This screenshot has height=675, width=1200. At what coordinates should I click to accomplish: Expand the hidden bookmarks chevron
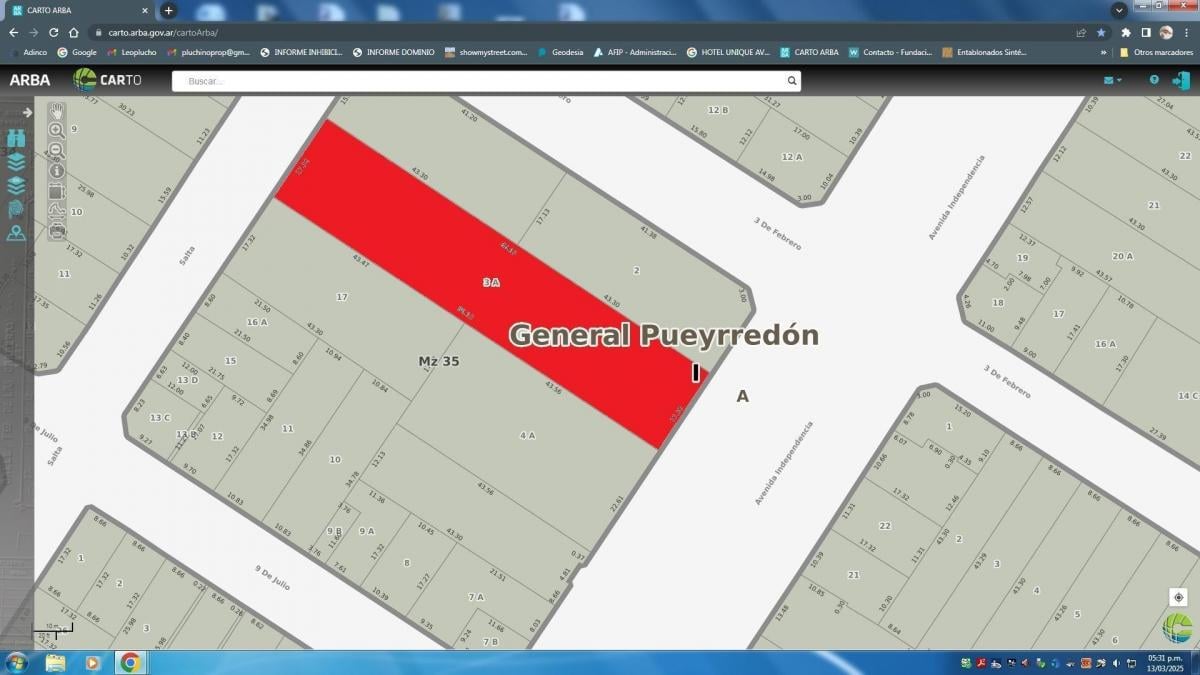[x=1103, y=52]
